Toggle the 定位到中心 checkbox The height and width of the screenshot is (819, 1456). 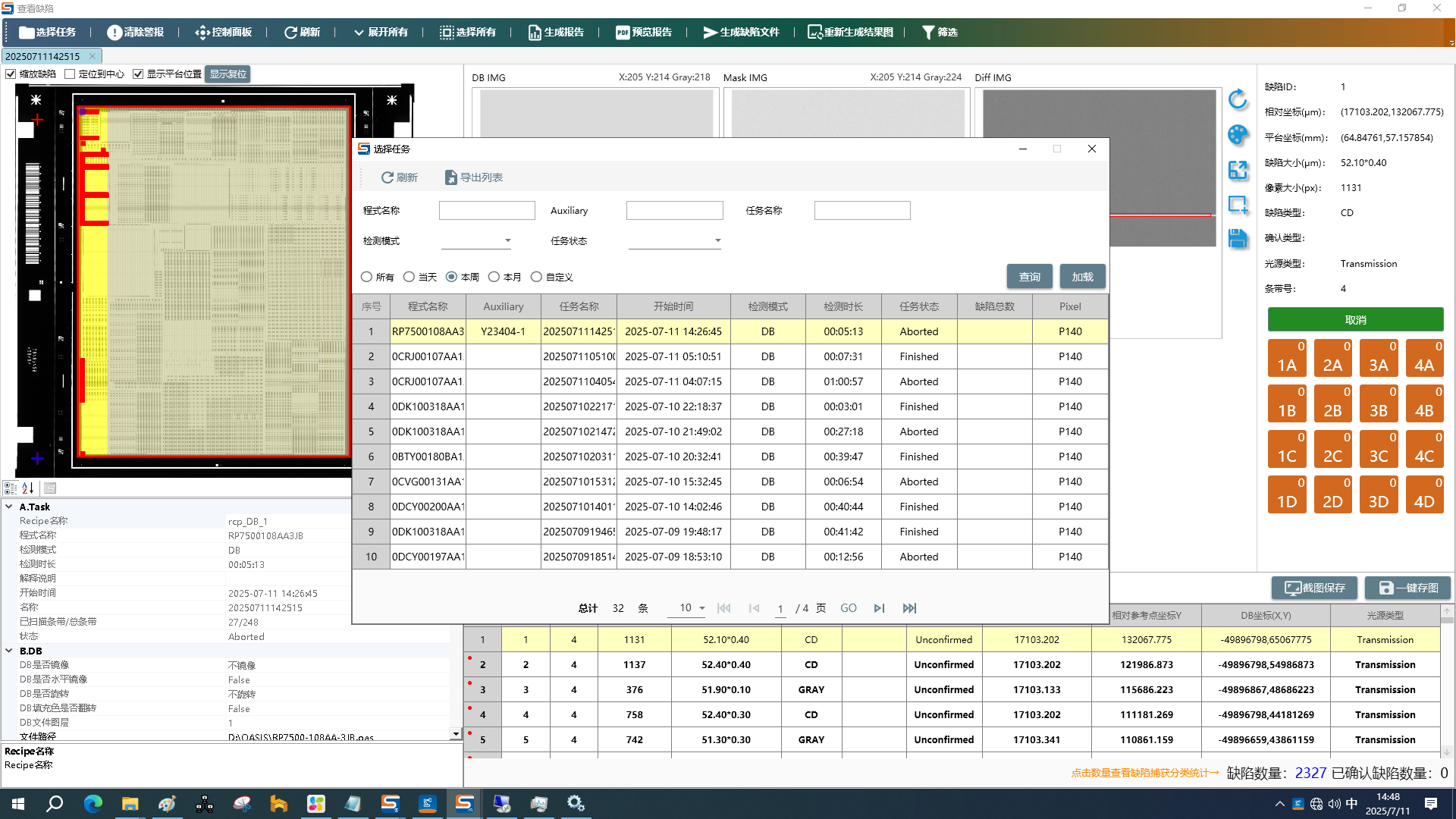(x=70, y=74)
